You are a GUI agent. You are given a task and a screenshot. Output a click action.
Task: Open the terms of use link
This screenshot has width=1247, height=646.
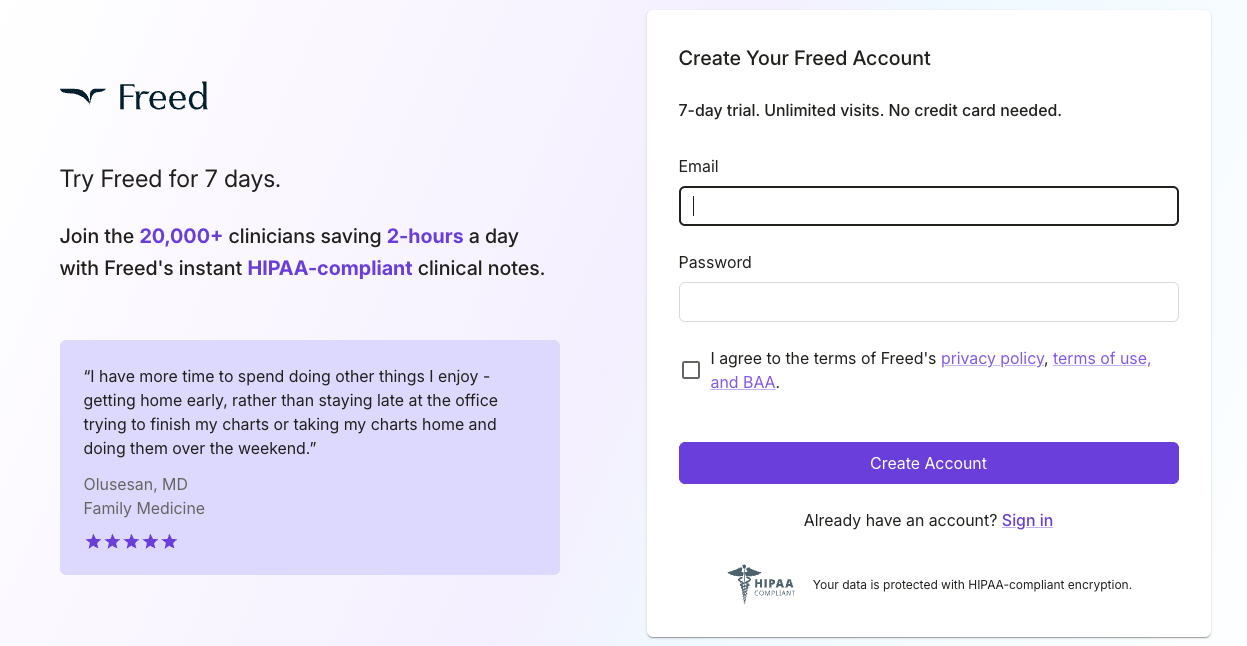pyautogui.click(x=1100, y=358)
